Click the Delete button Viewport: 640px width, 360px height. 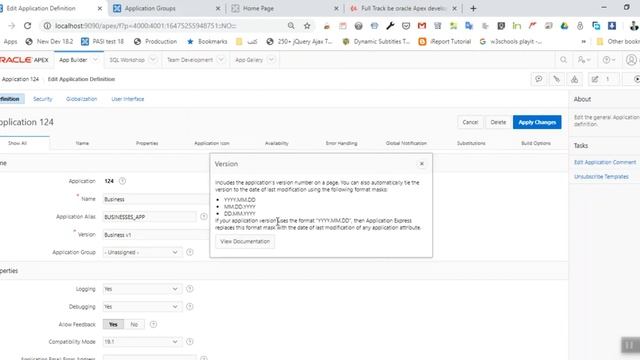[x=498, y=122]
